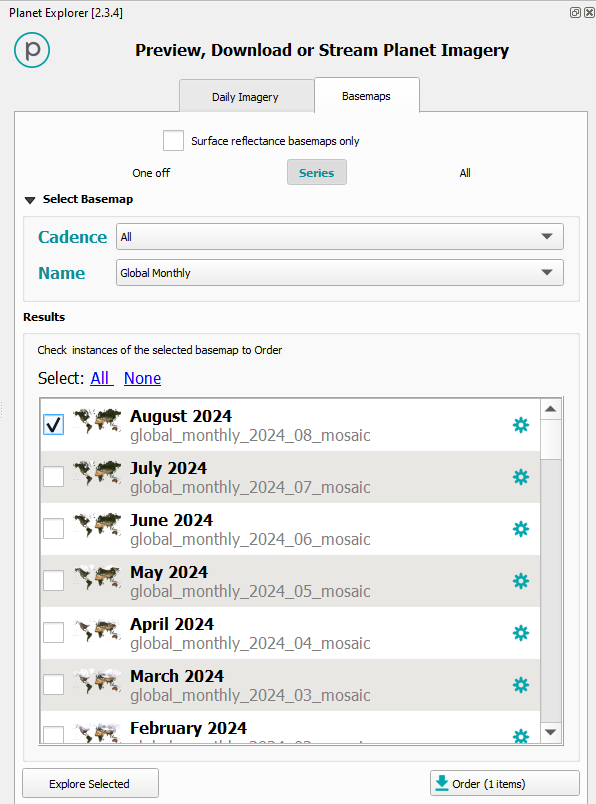Open settings gear for July 2024 basemap
This screenshot has width=596, height=804.
[x=521, y=477]
